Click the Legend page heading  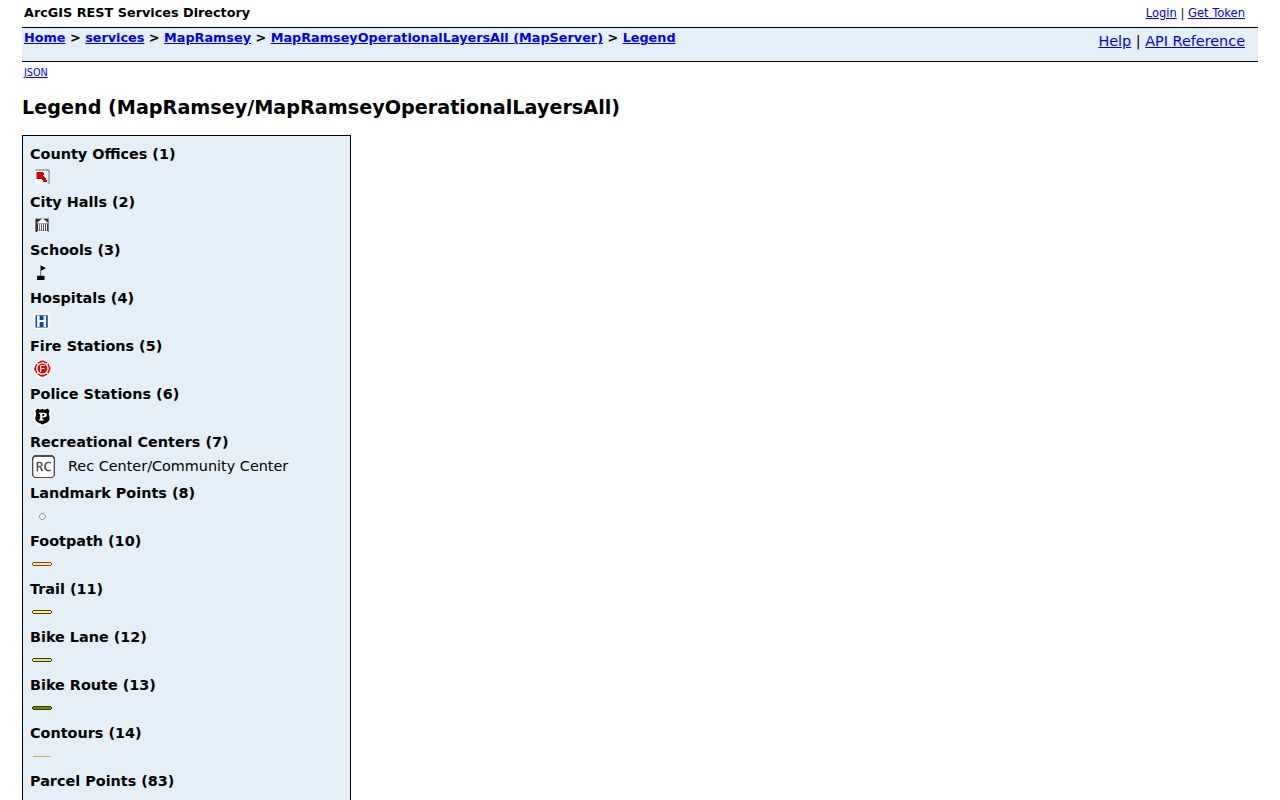pyautogui.click(x=321, y=107)
